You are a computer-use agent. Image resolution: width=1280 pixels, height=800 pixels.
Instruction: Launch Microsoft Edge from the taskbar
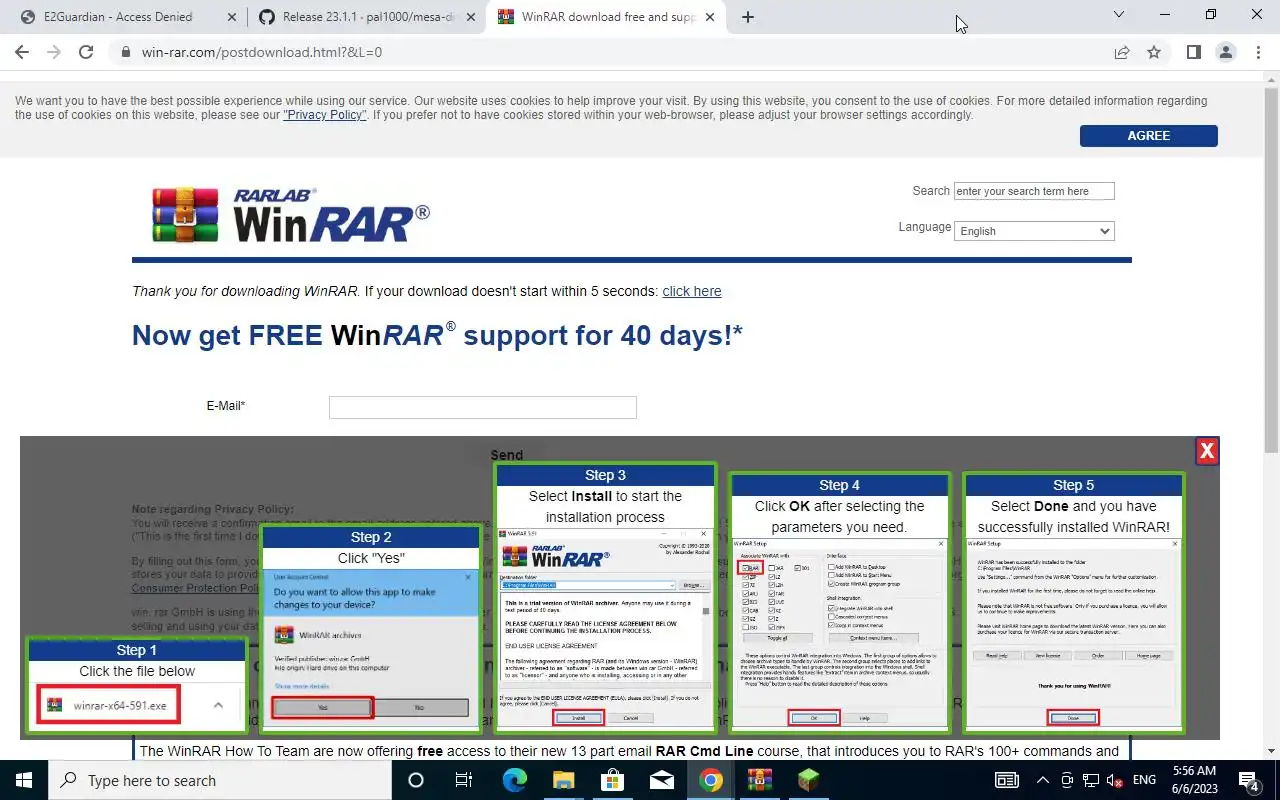tap(514, 780)
